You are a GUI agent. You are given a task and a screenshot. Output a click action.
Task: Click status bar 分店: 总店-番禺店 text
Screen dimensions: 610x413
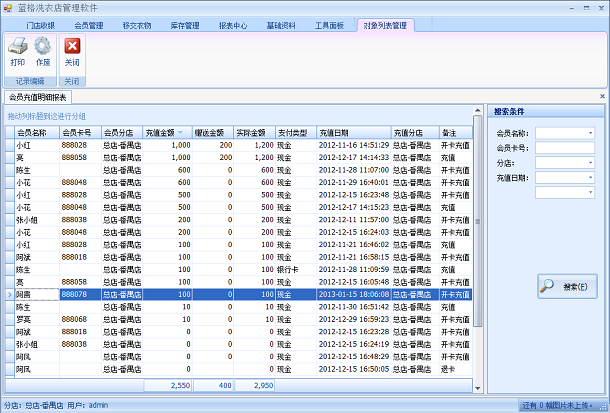click(33, 405)
